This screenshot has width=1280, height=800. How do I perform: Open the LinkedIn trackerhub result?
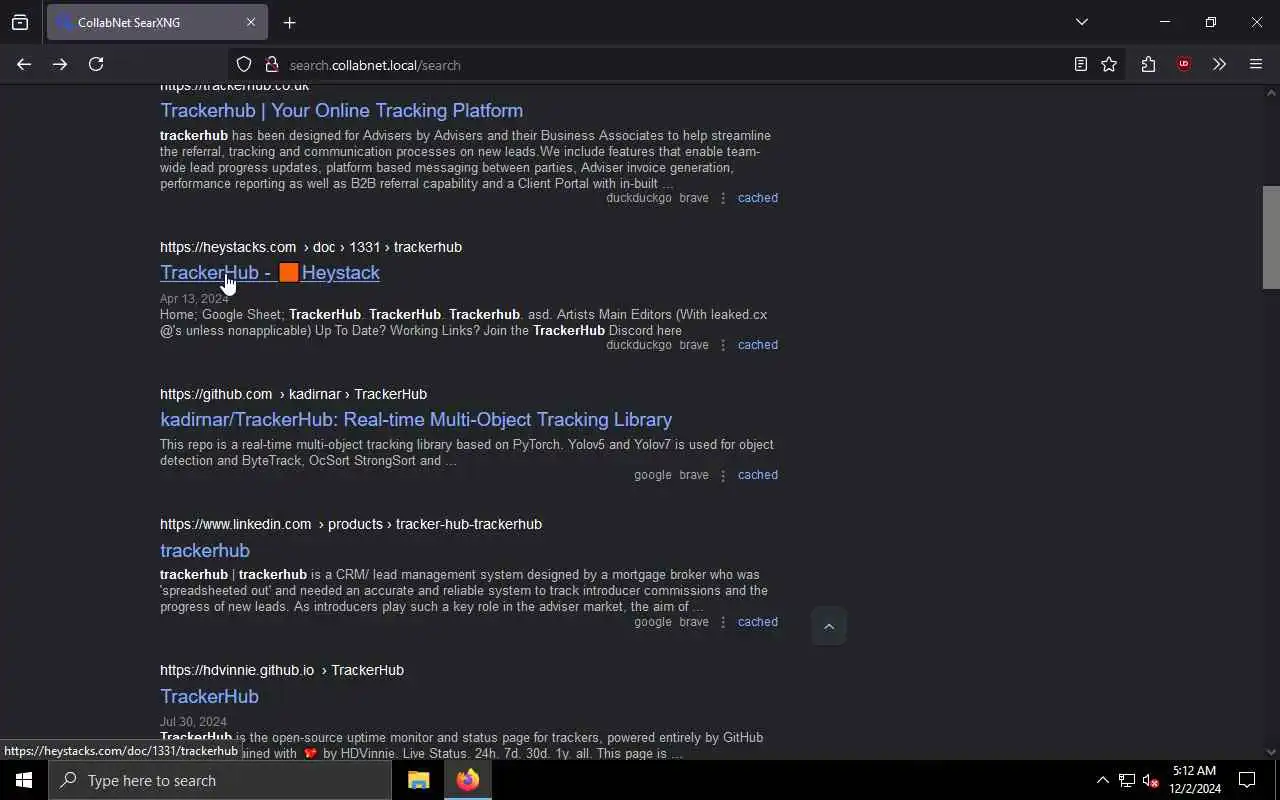click(x=205, y=550)
